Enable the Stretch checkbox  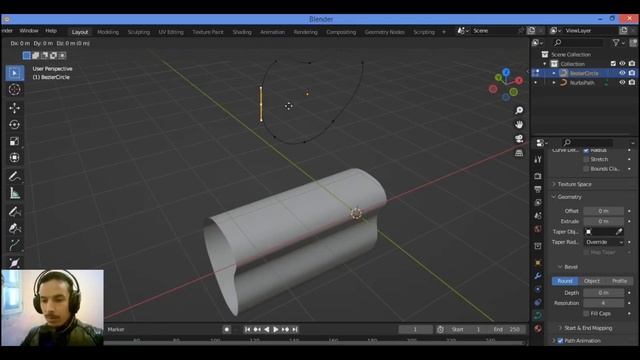tap(587, 159)
